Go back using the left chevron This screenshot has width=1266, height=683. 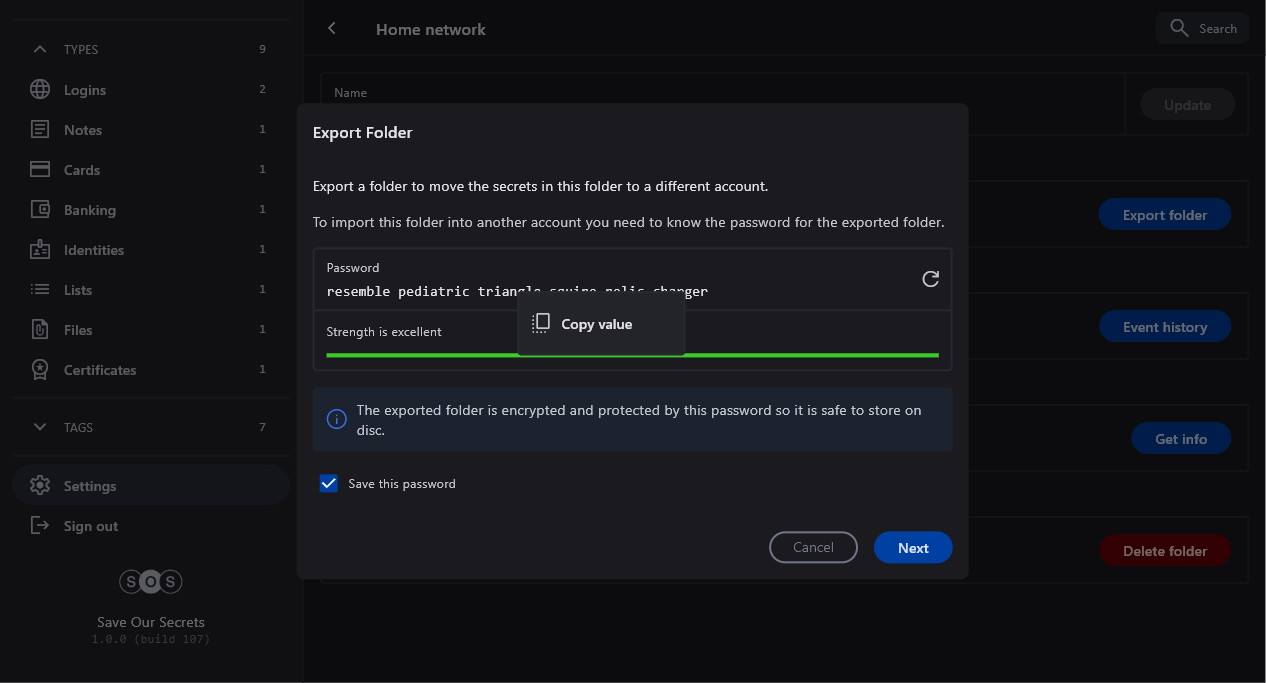[x=332, y=29]
